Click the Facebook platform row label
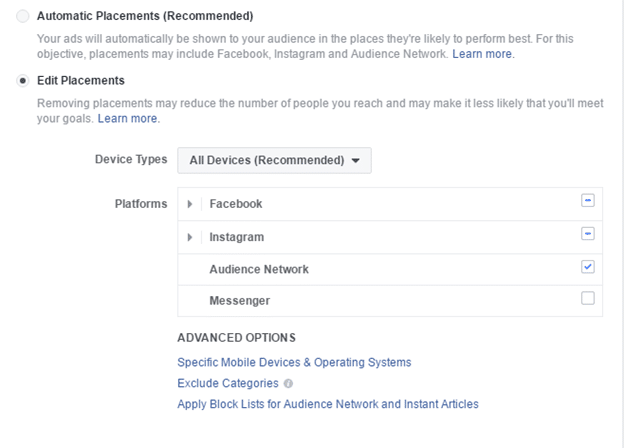The width and height of the screenshot is (624, 448). tap(236, 204)
